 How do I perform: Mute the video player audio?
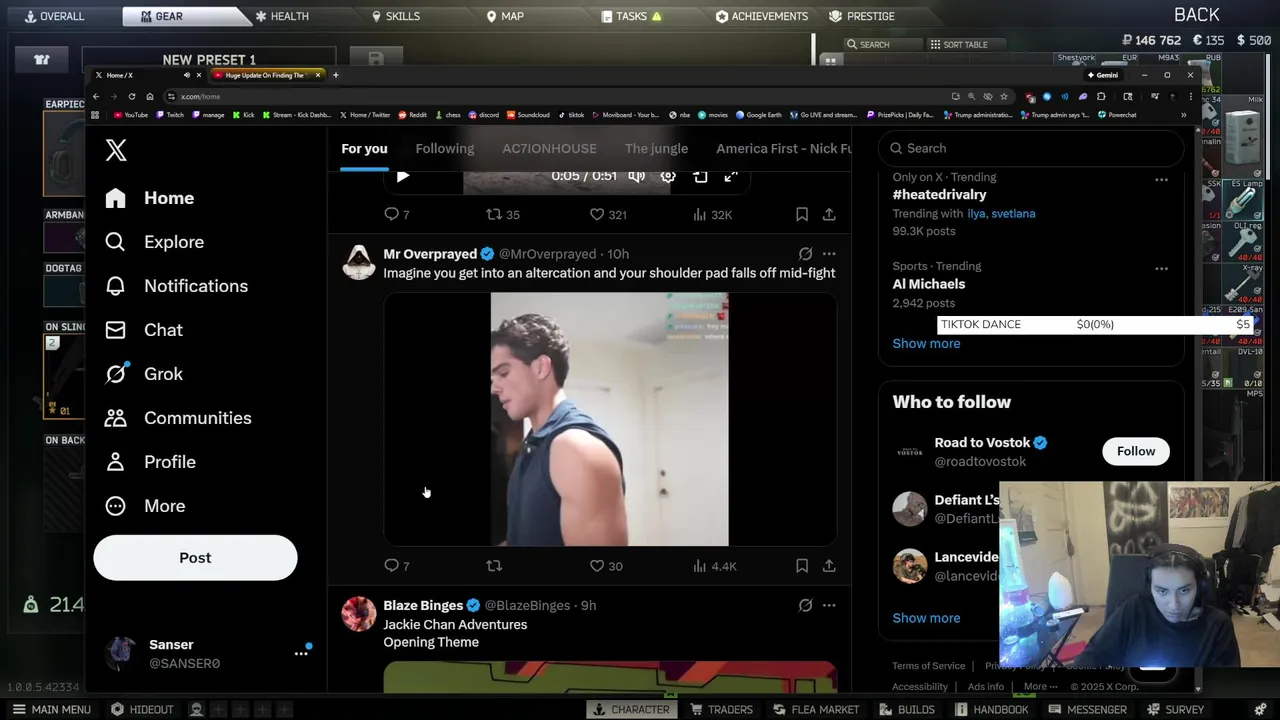point(636,176)
